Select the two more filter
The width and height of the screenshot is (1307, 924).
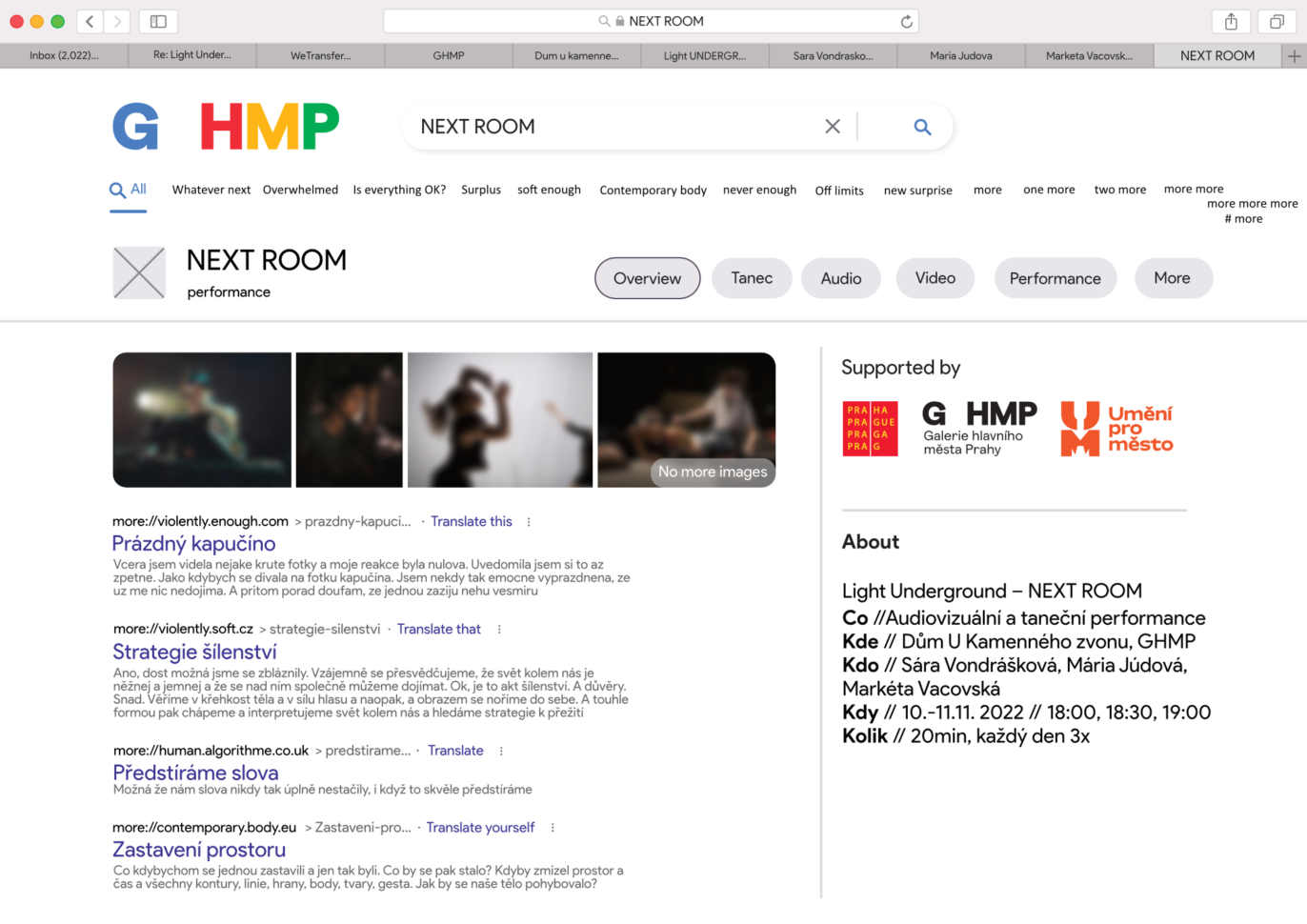click(x=1120, y=190)
